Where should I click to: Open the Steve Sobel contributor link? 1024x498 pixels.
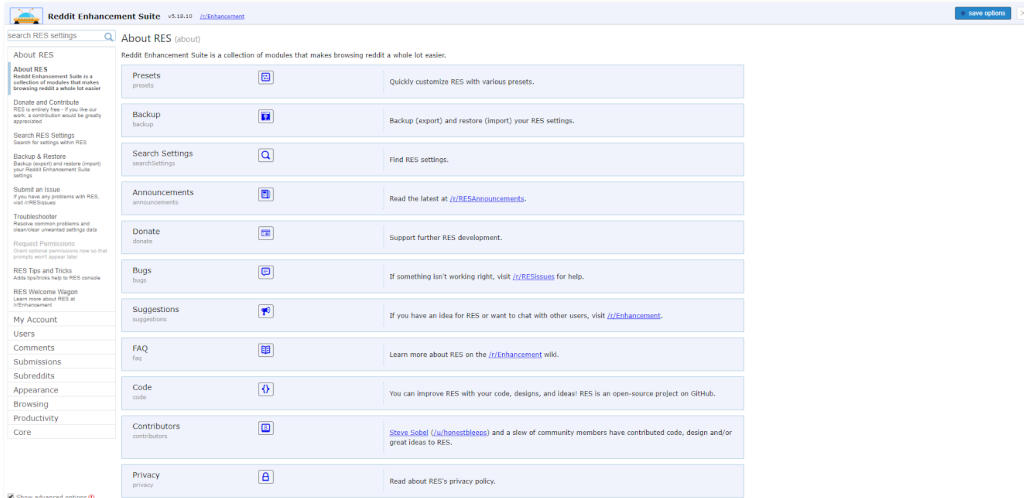[x=408, y=432]
